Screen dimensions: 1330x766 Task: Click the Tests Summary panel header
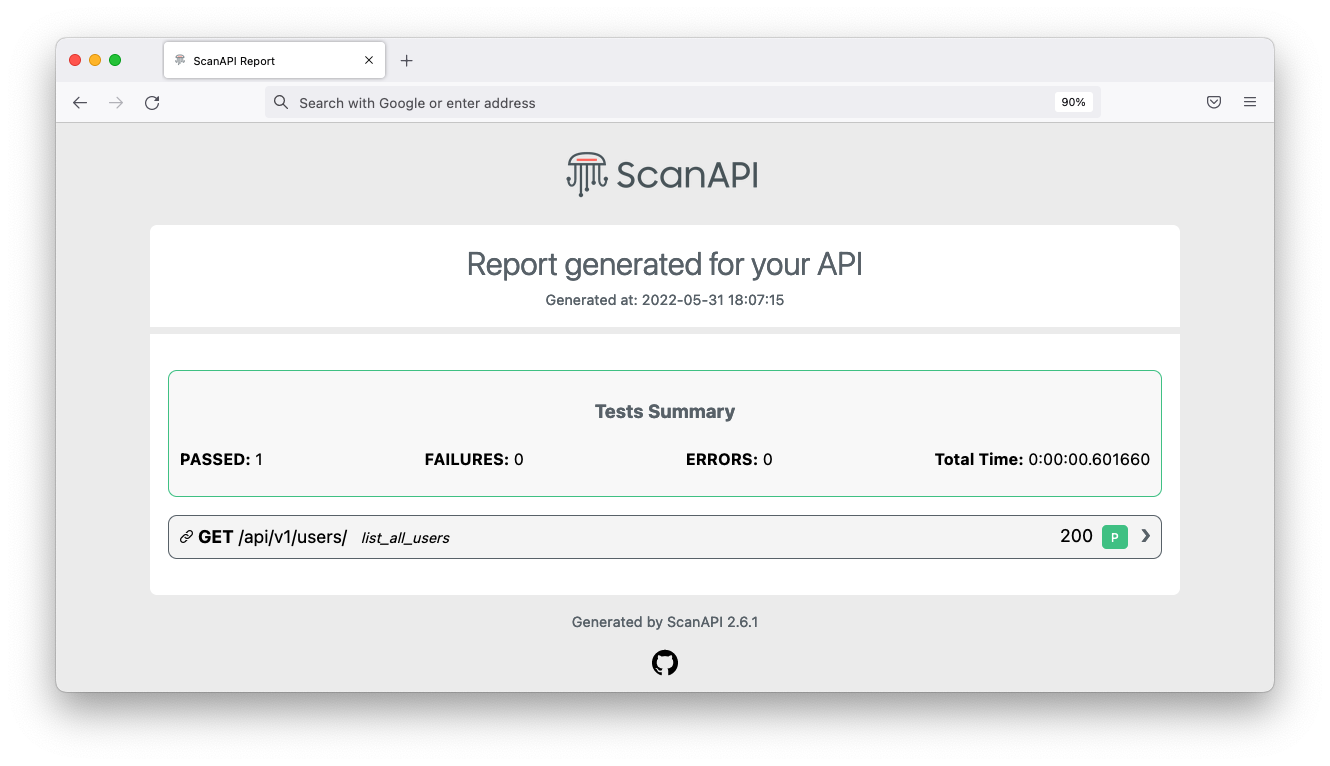(664, 411)
